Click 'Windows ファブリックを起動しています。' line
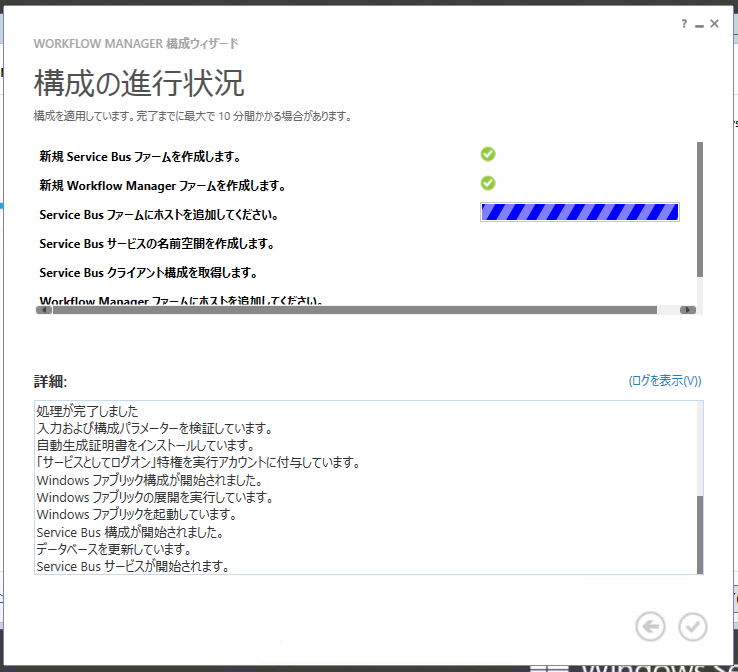The height and width of the screenshot is (672, 738). coord(136,514)
